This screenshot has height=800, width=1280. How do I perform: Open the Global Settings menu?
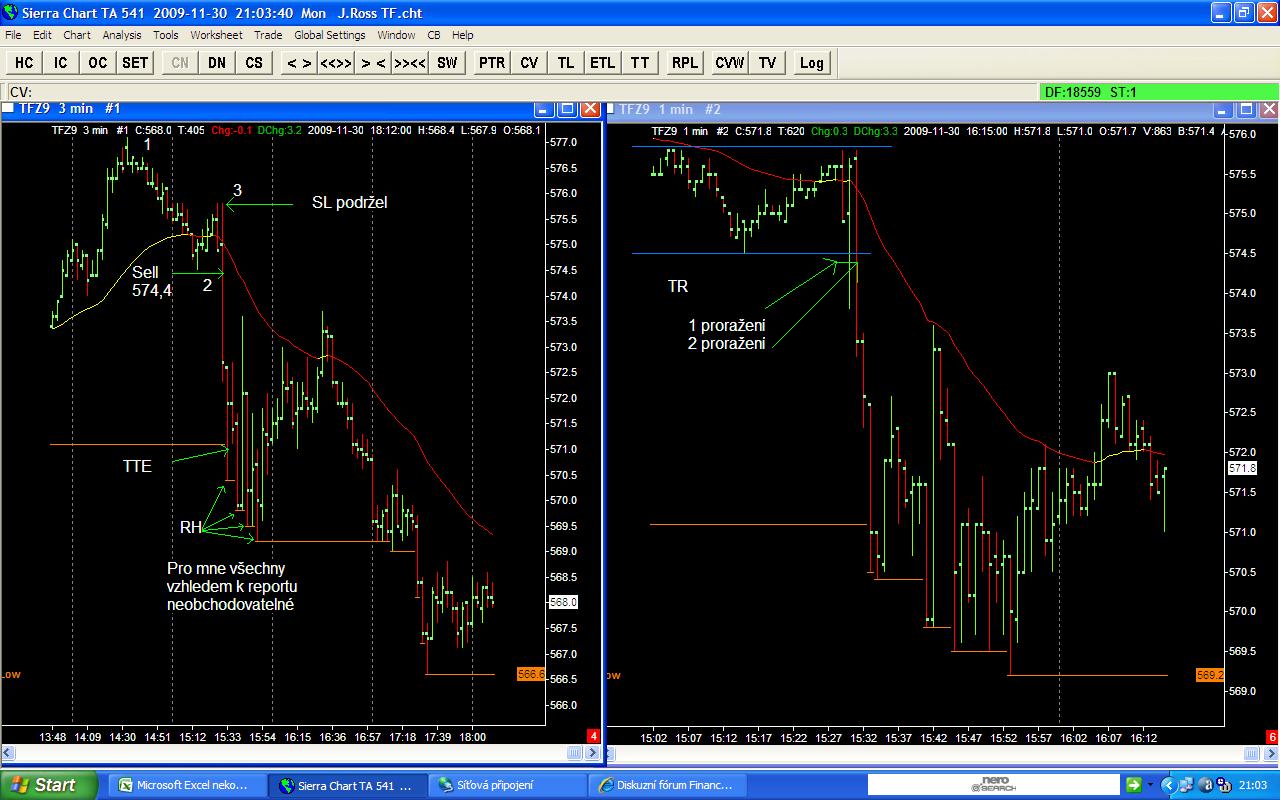[330, 35]
